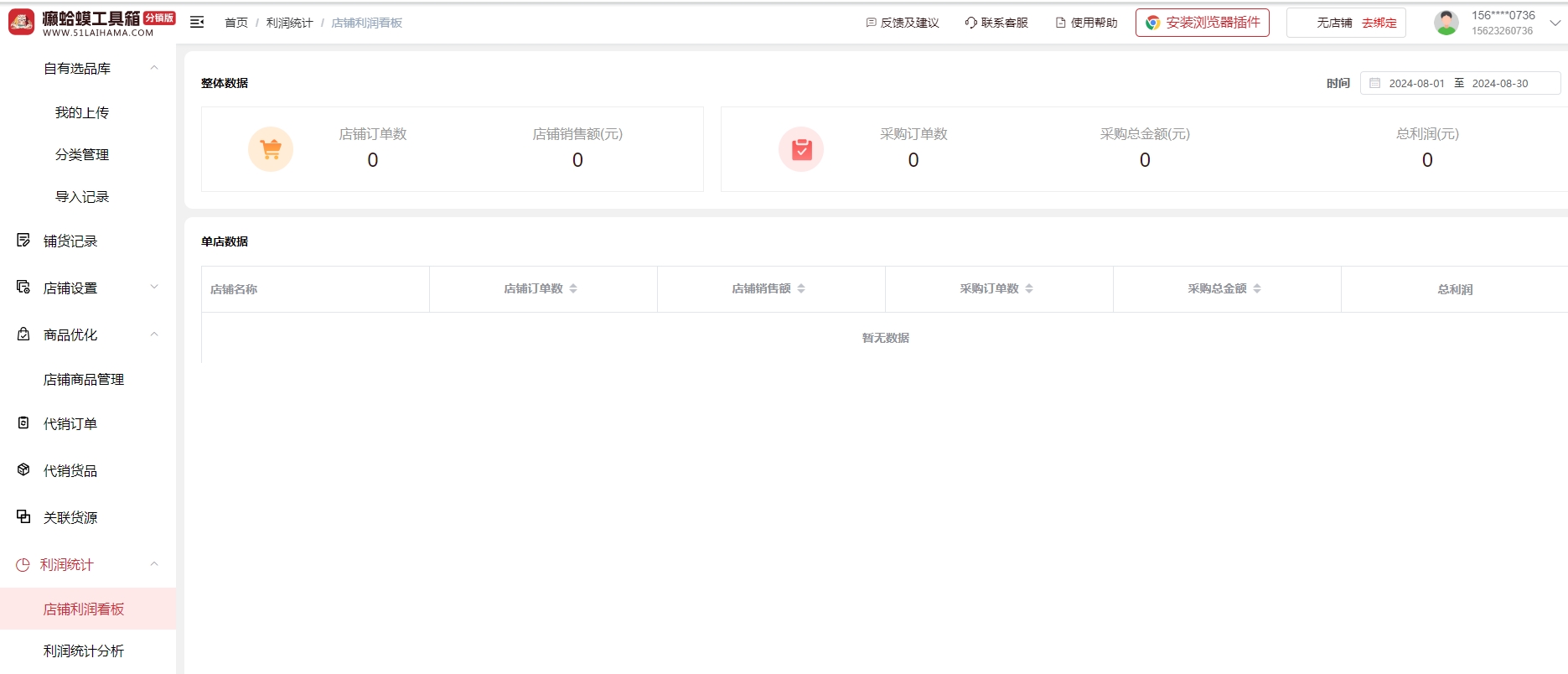The height and width of the screenshot is (674, 1568).
Task: Sort by 采购订单数 column arrows
Action: tap(1029, 288)
